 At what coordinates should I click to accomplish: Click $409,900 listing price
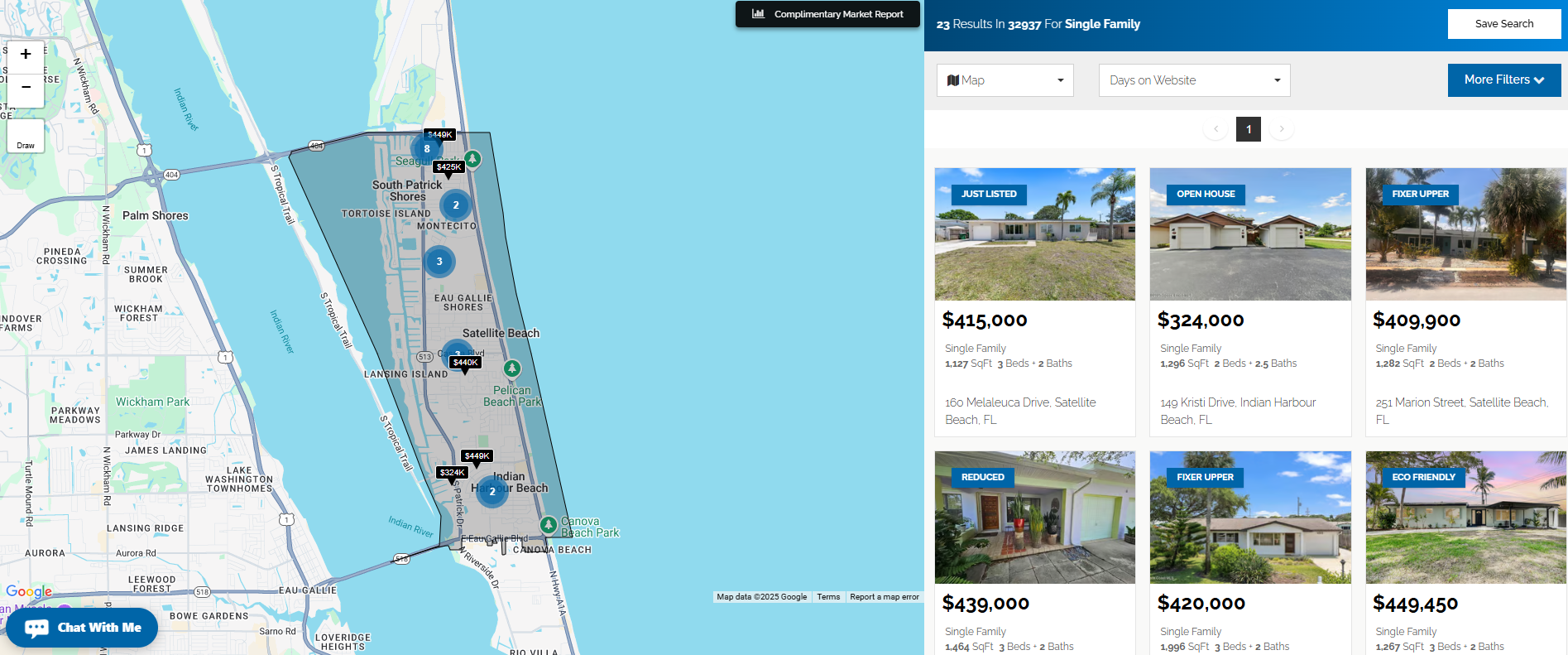(1417, 320)
